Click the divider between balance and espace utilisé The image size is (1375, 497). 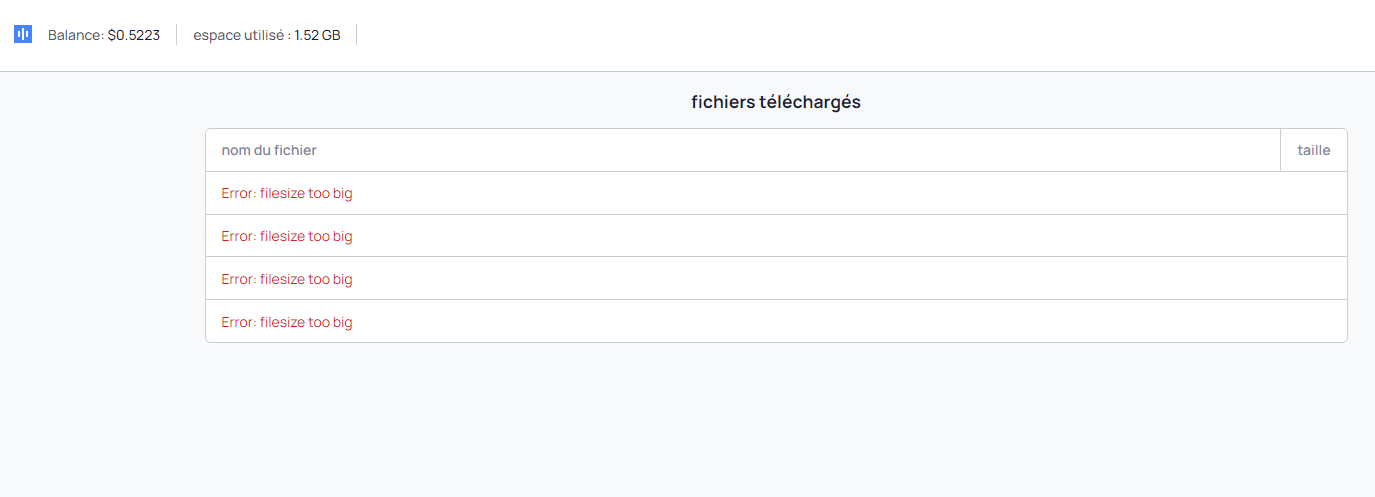[176, 35]
